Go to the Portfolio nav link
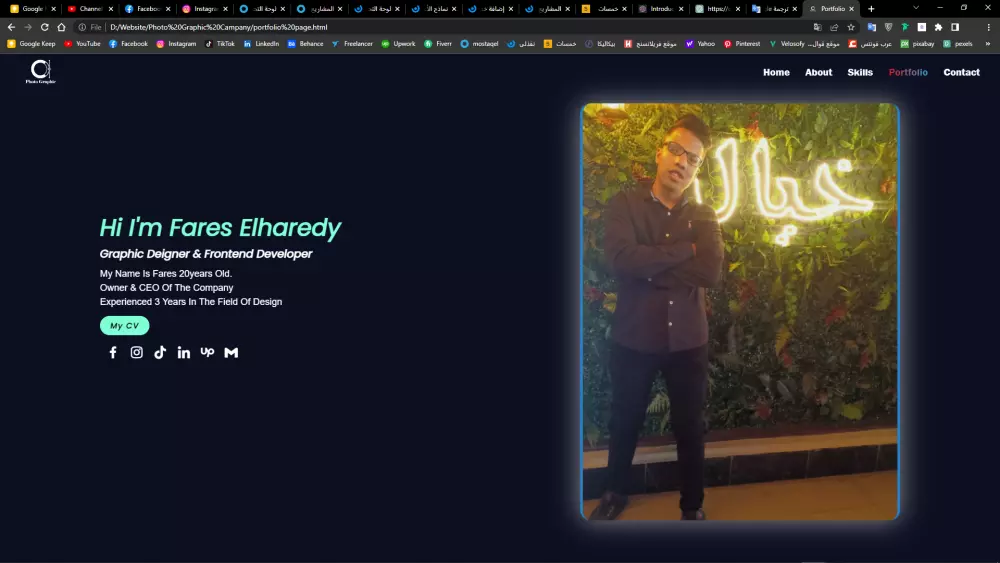 [x=908, y=72]
